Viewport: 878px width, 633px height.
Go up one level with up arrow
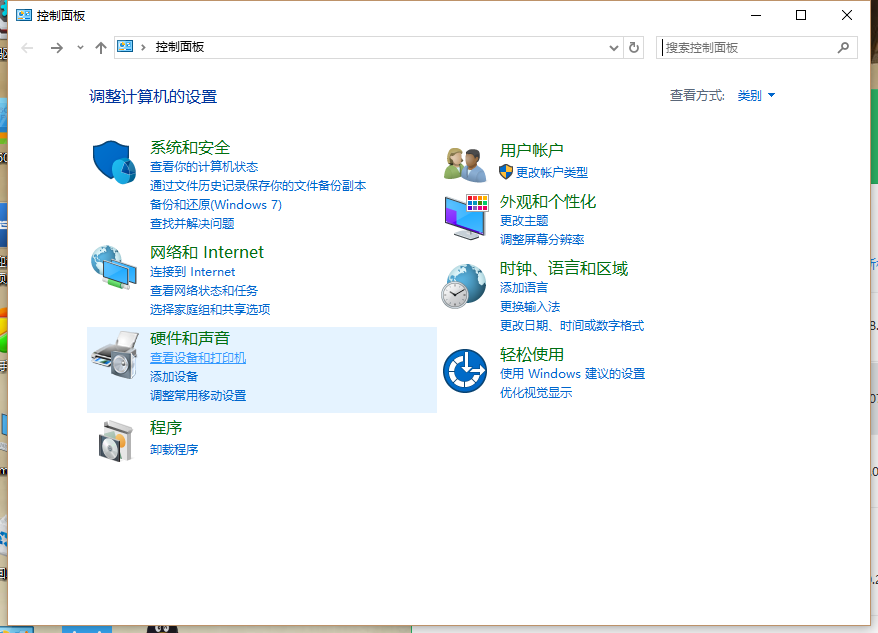[x=101, y=48]
